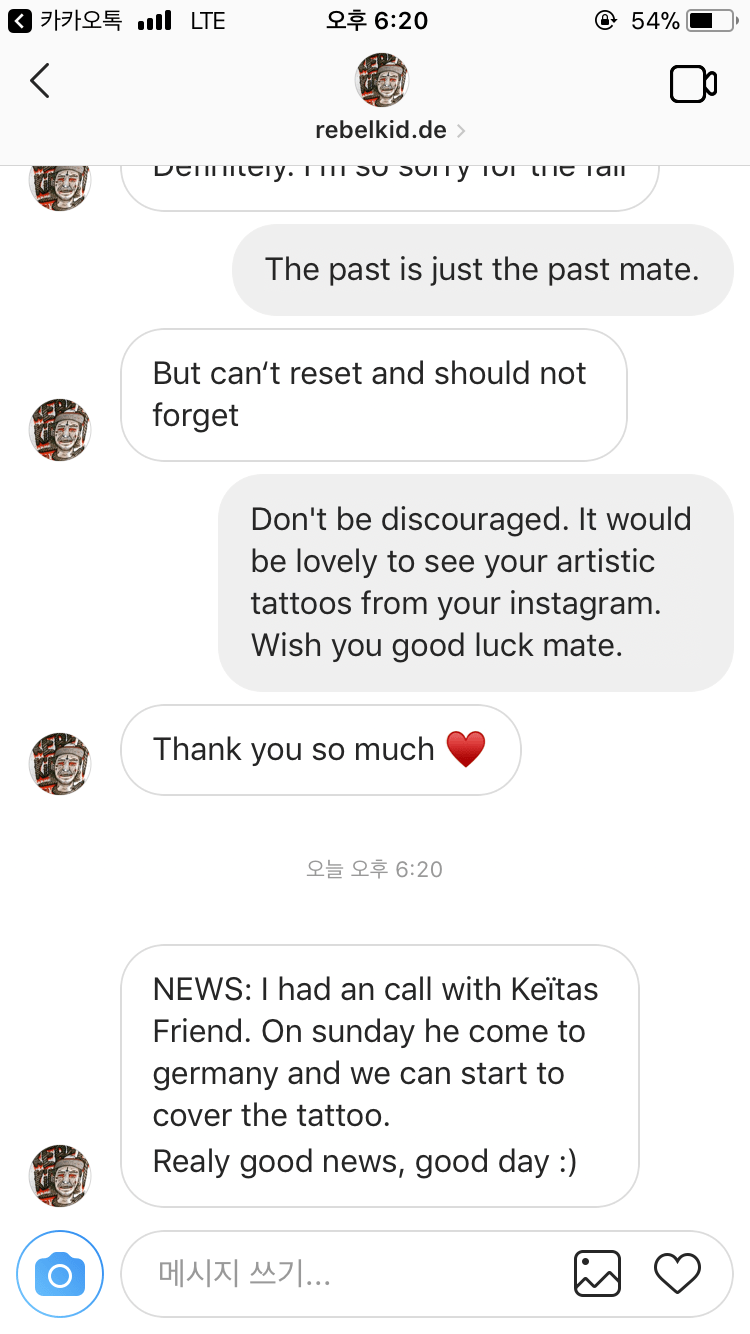Tap avatar next to the NEWS message
Viewport: 750px width, 1334px height.
[x=60, y=1176]
